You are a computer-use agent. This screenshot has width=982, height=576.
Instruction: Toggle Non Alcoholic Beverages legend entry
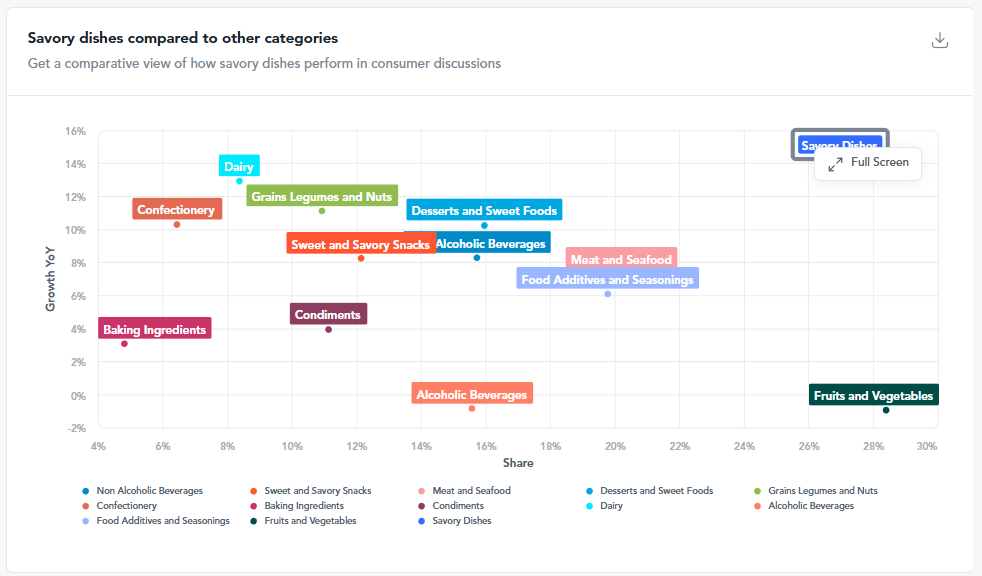coord(143,491)
